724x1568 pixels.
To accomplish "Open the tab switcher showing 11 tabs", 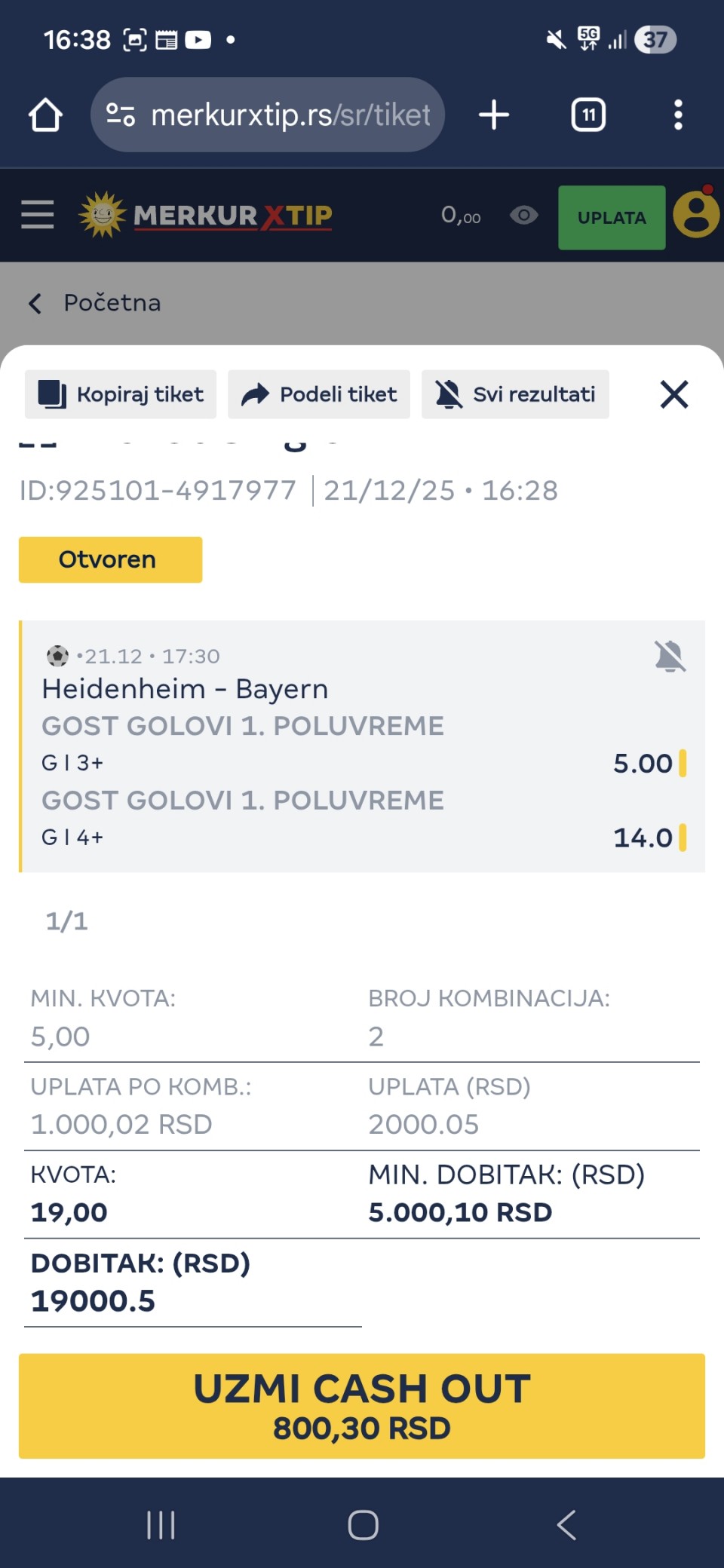I will tap(588, 115).
